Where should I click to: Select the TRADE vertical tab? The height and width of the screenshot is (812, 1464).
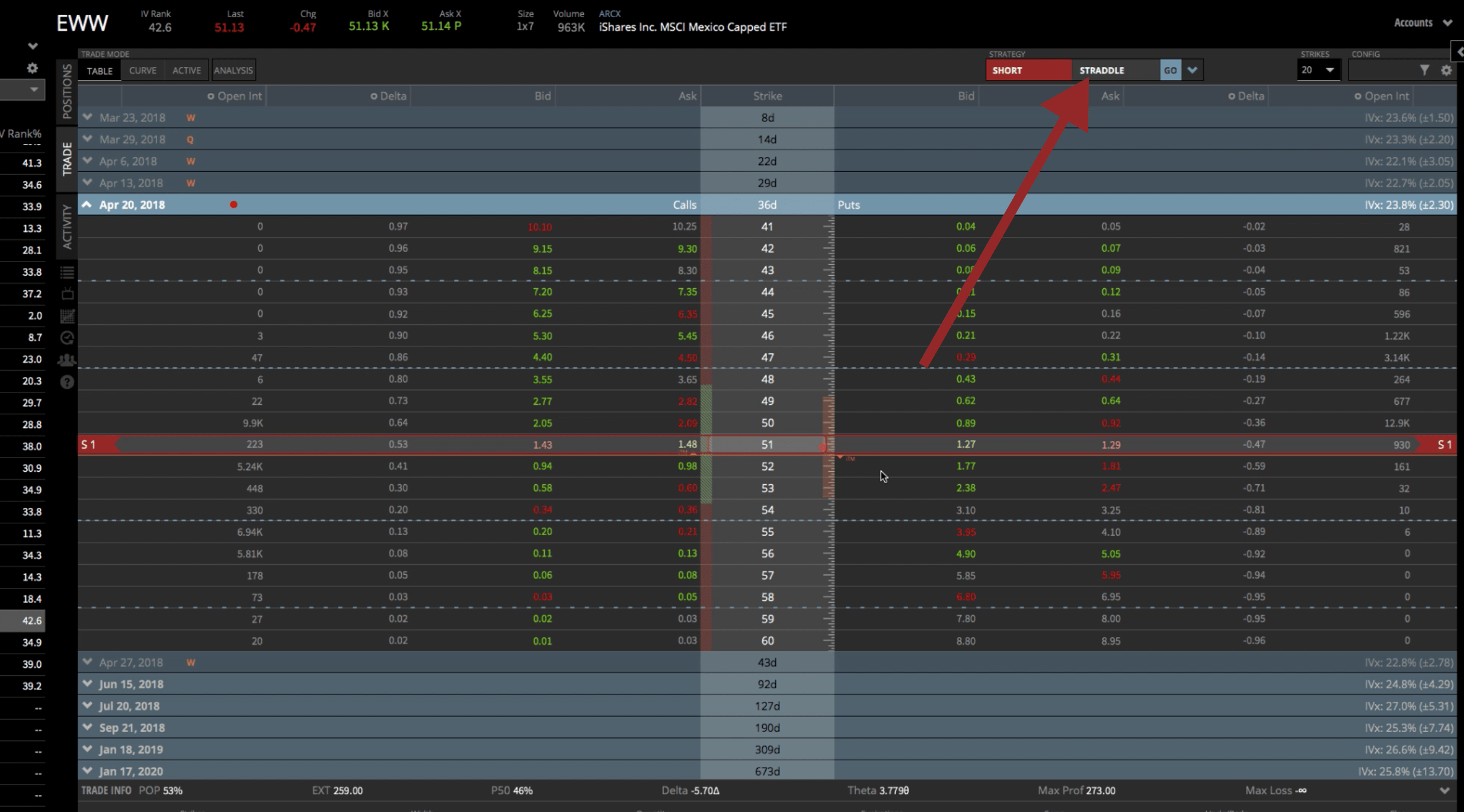pos(67,159)
